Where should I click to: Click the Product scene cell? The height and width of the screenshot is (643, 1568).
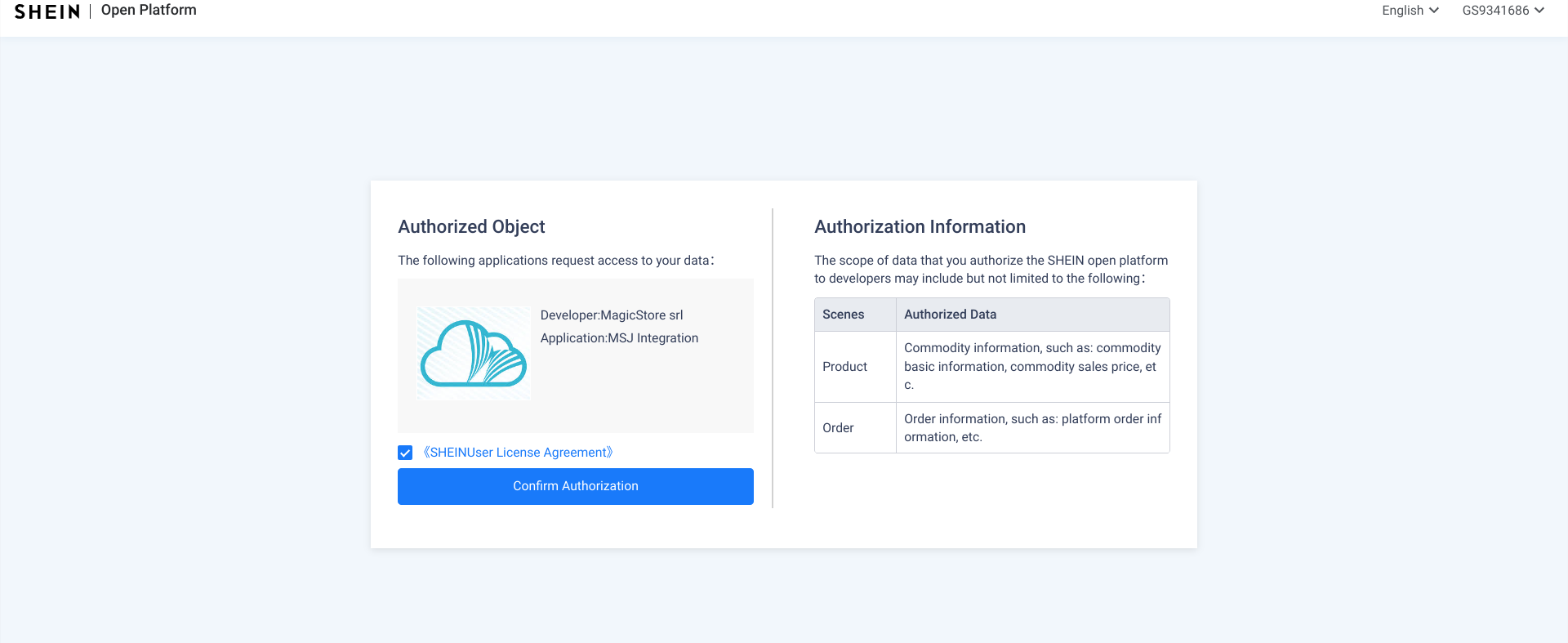(x=856, y=367)
